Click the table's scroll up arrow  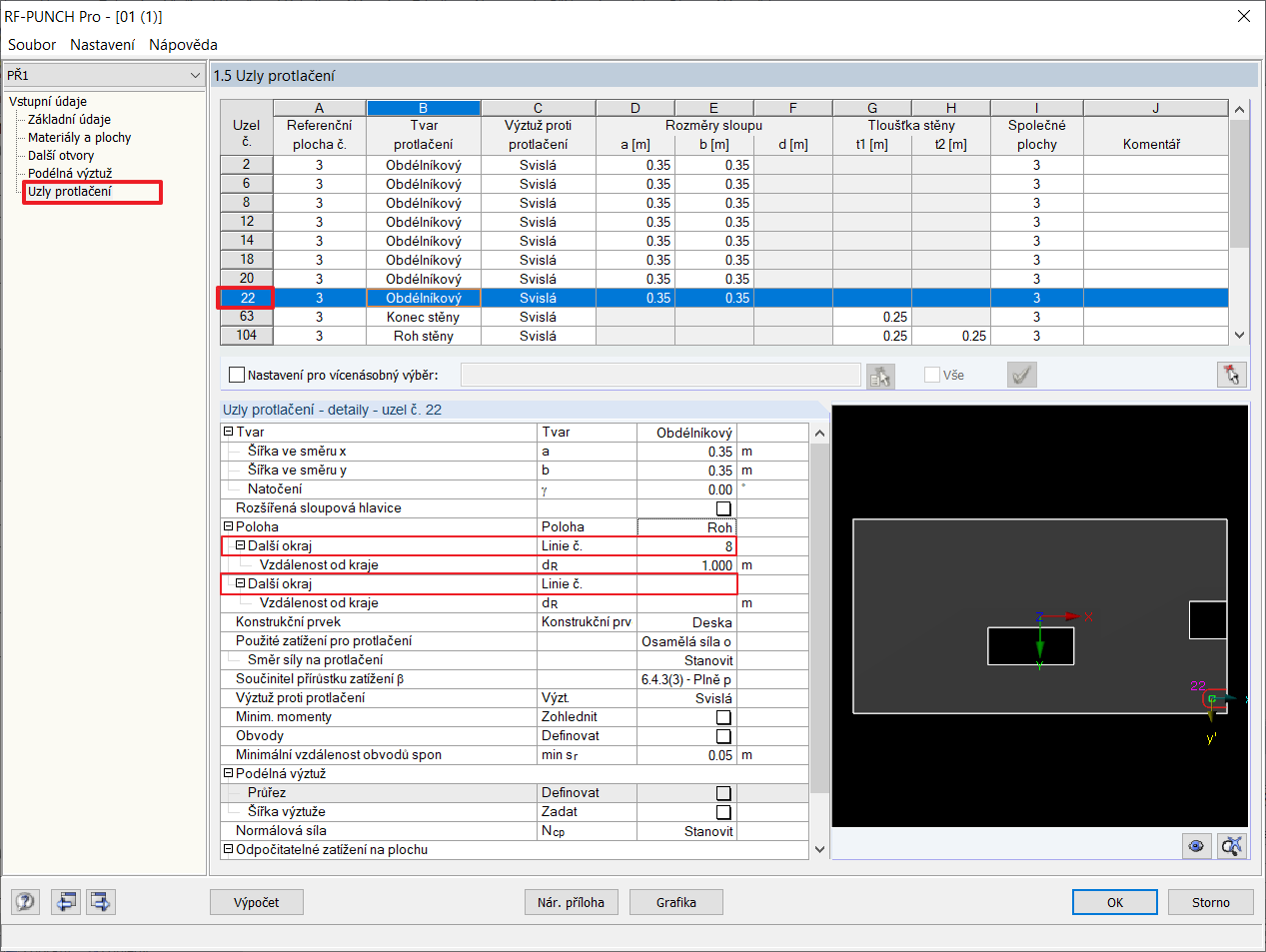(x=1240, y=110)
